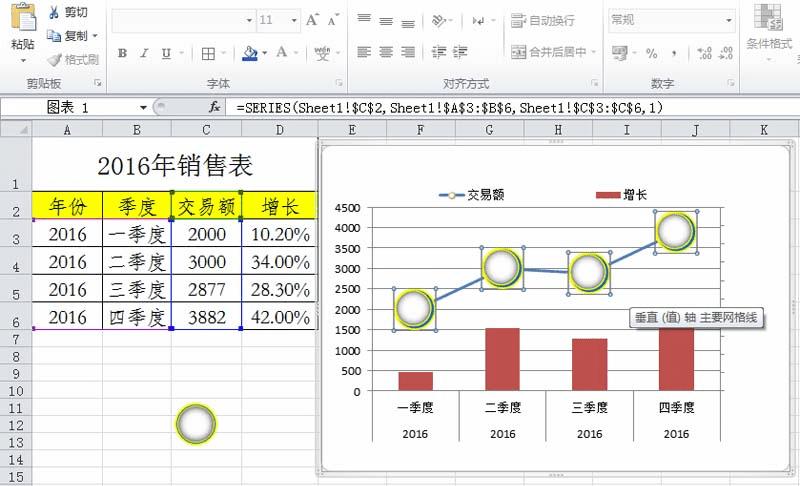Open the Underline style dropdown
Viewport: 800px width, 486px height.
tap(181, 53)
